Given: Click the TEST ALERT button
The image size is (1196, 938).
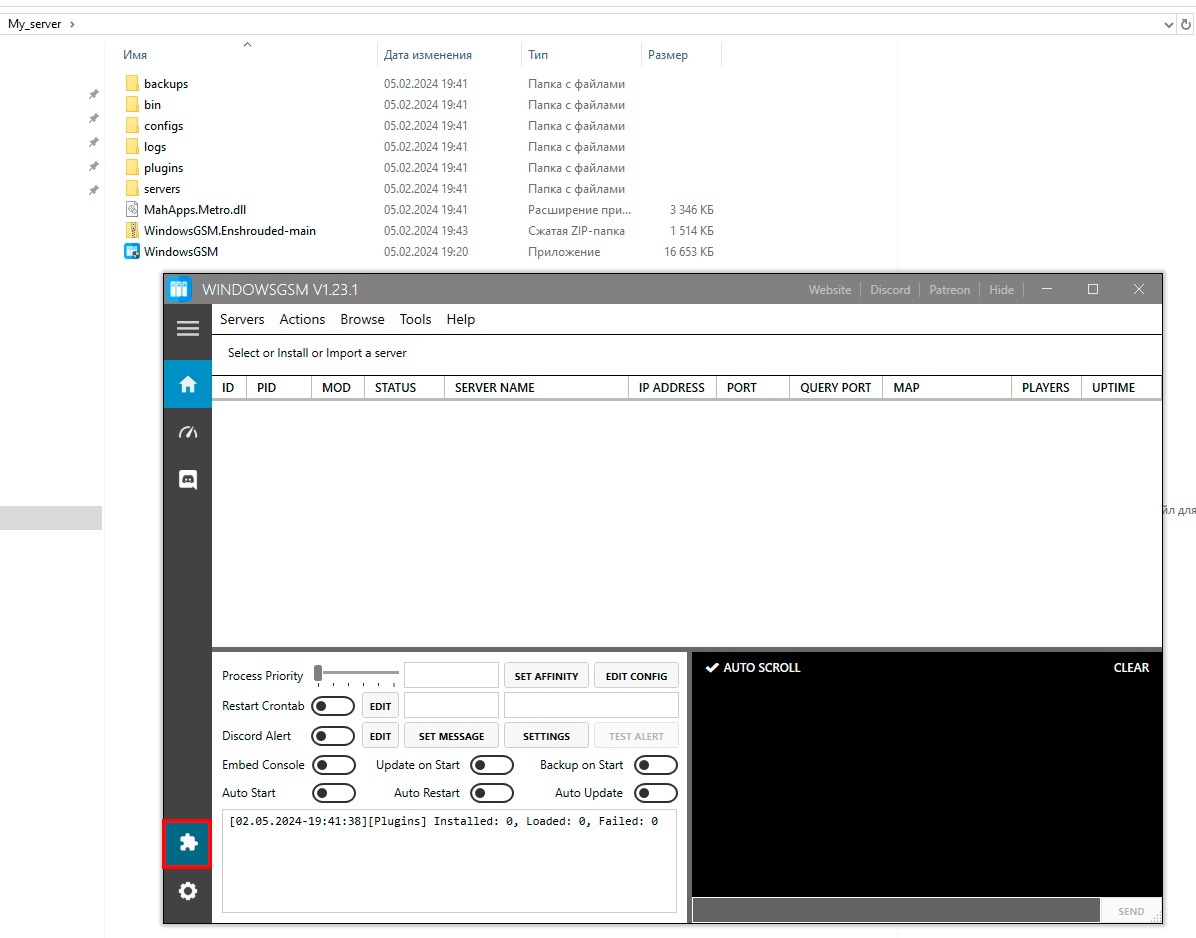Looking at the screenshot, I should point(636,736).
